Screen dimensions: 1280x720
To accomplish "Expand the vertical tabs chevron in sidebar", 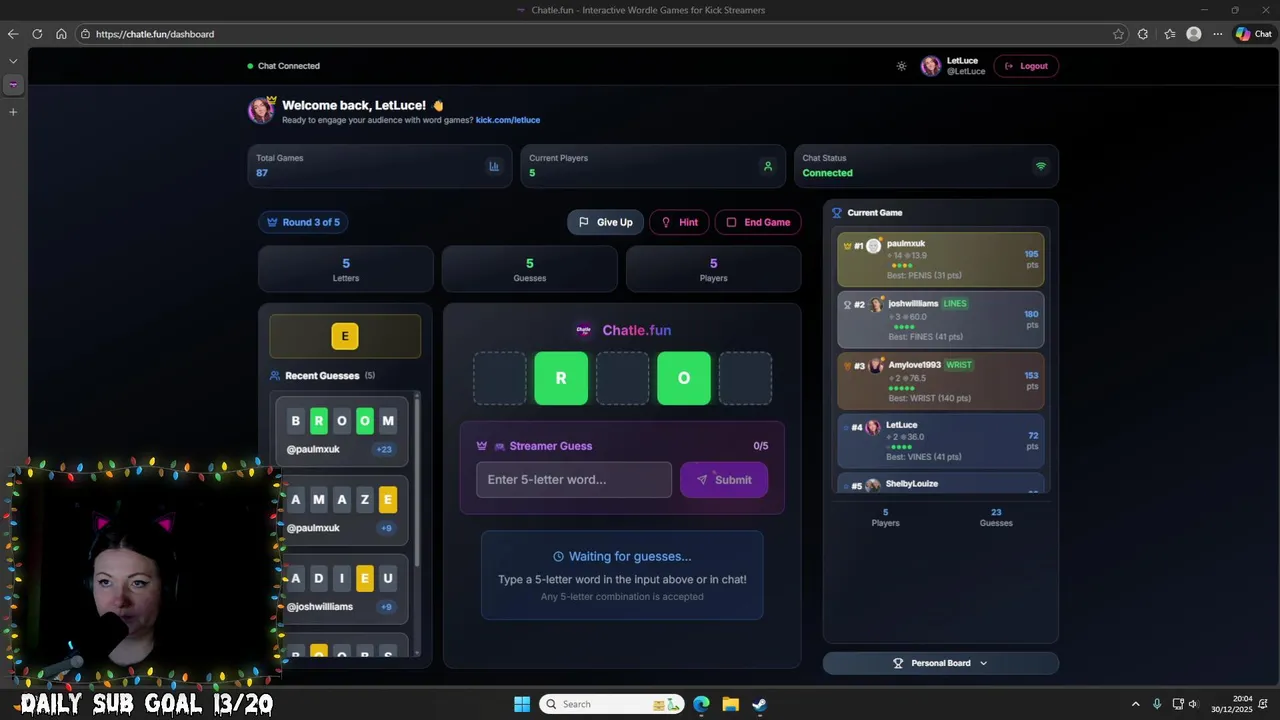I will [x=13, y=61].
